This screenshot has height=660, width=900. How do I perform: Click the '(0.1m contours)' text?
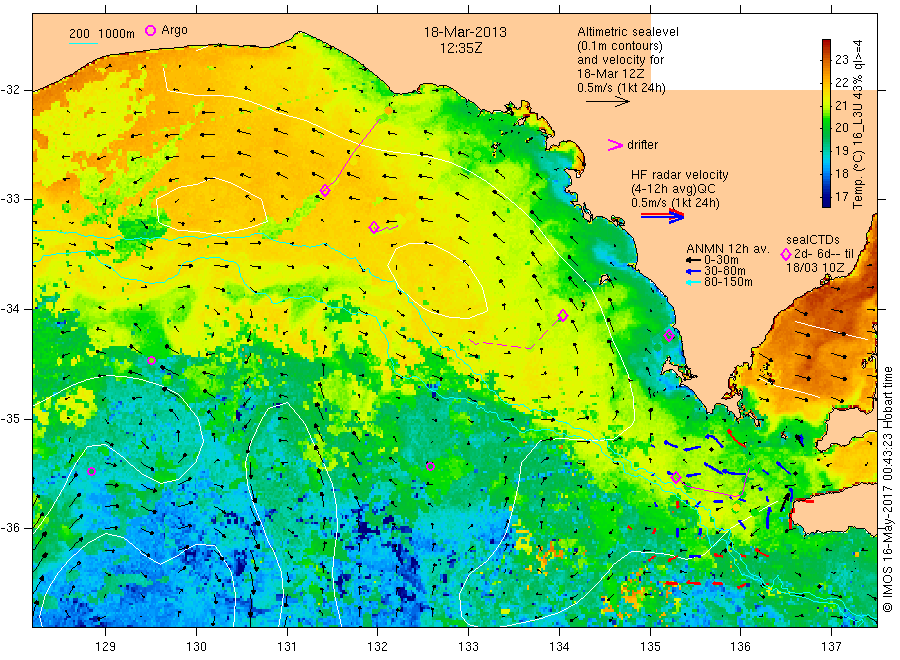pos(620,46)
